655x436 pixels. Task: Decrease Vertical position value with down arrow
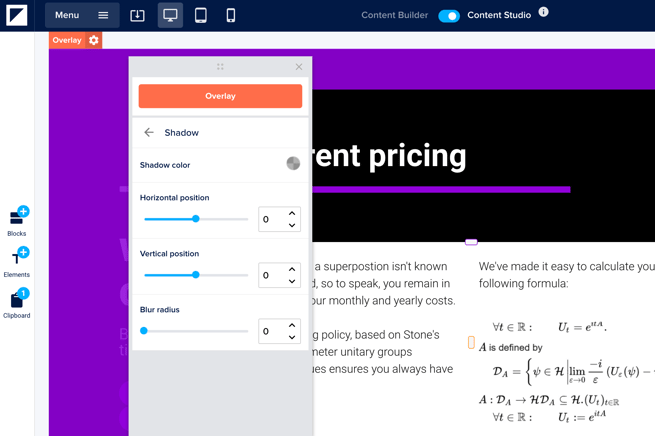point(292,281)
